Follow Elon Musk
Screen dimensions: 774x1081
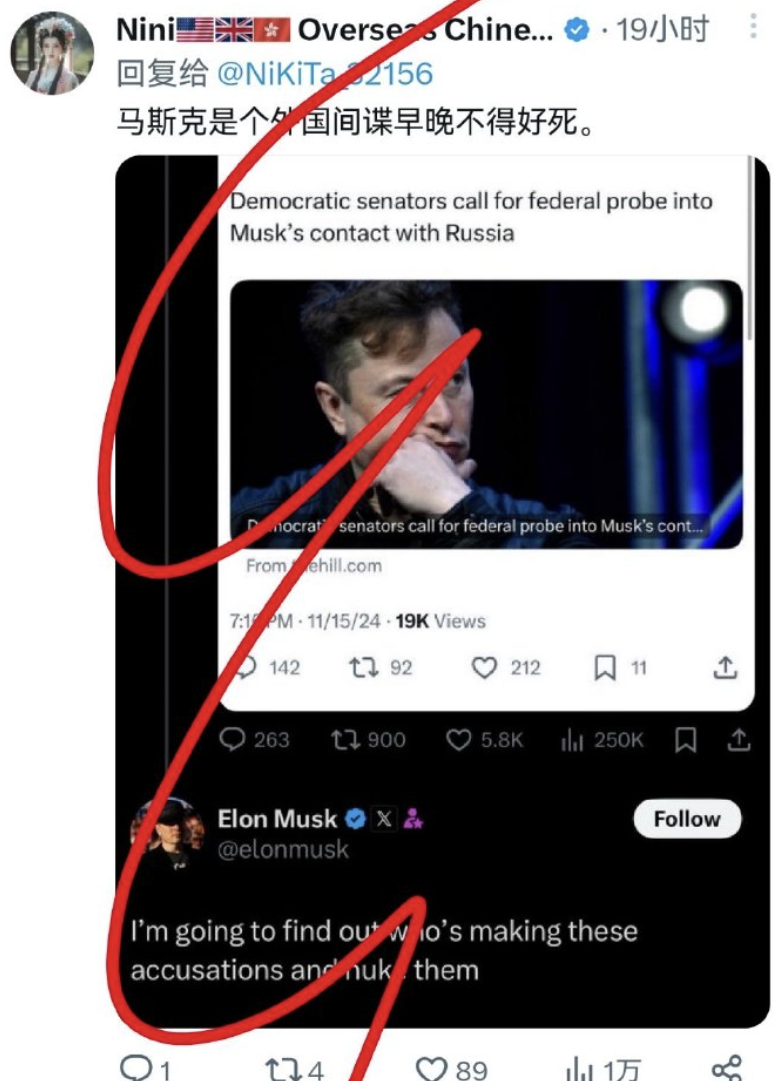(x=687, y=819)
